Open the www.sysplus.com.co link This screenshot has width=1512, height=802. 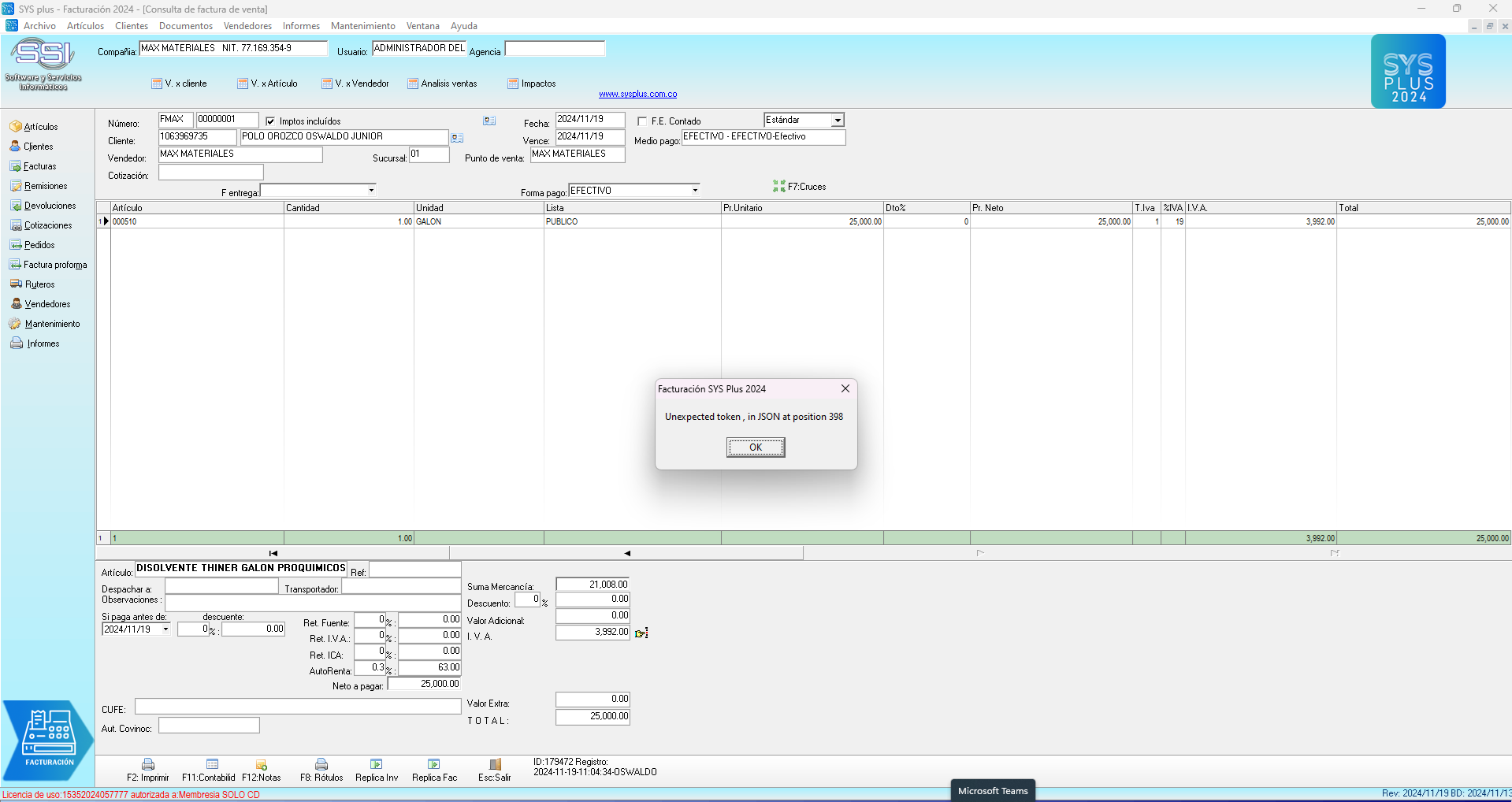pyautogui.click(x=637, y=95)
